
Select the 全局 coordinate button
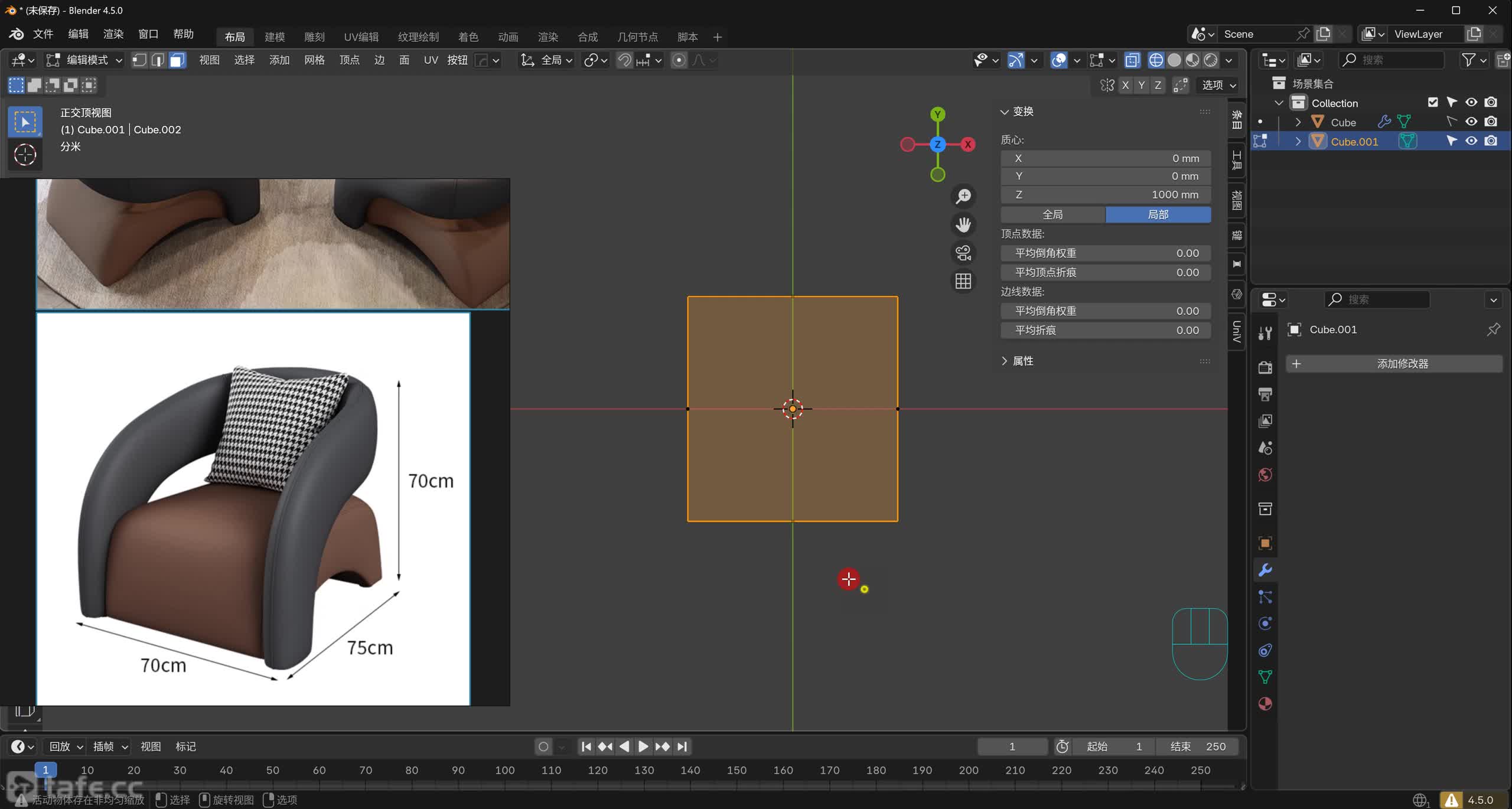tap(1052, 214)
